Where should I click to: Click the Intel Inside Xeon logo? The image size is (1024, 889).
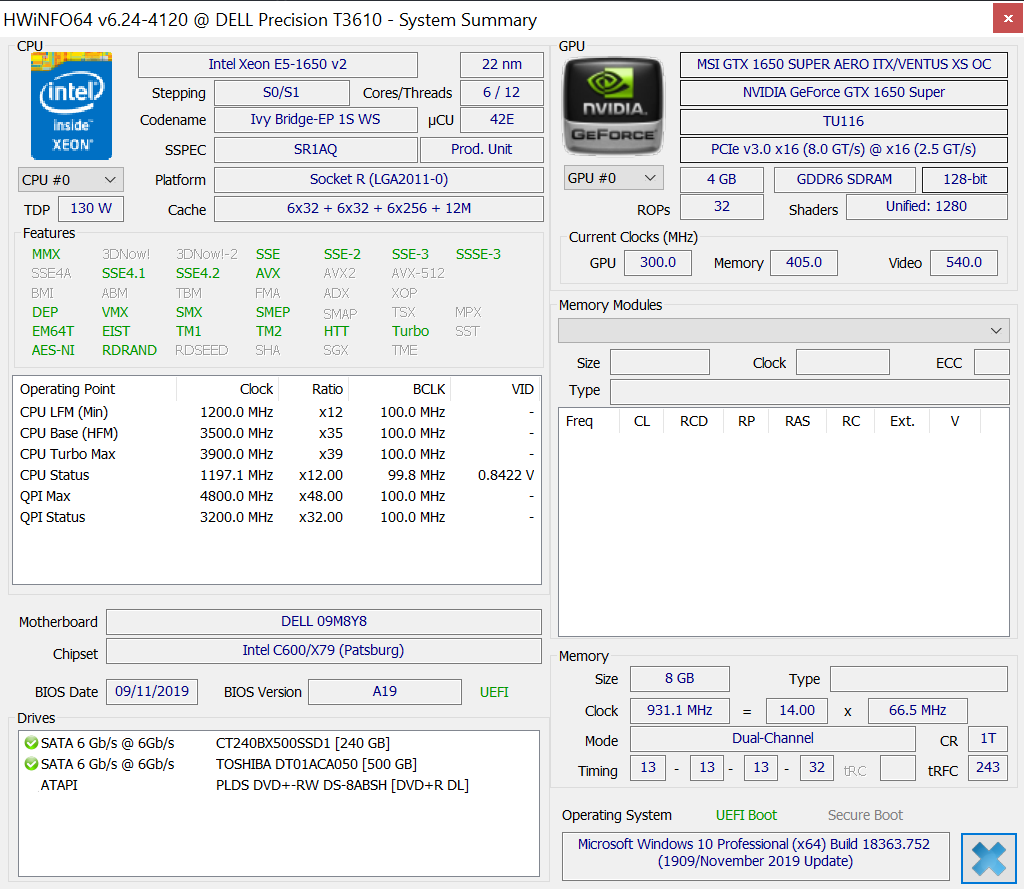72,106
